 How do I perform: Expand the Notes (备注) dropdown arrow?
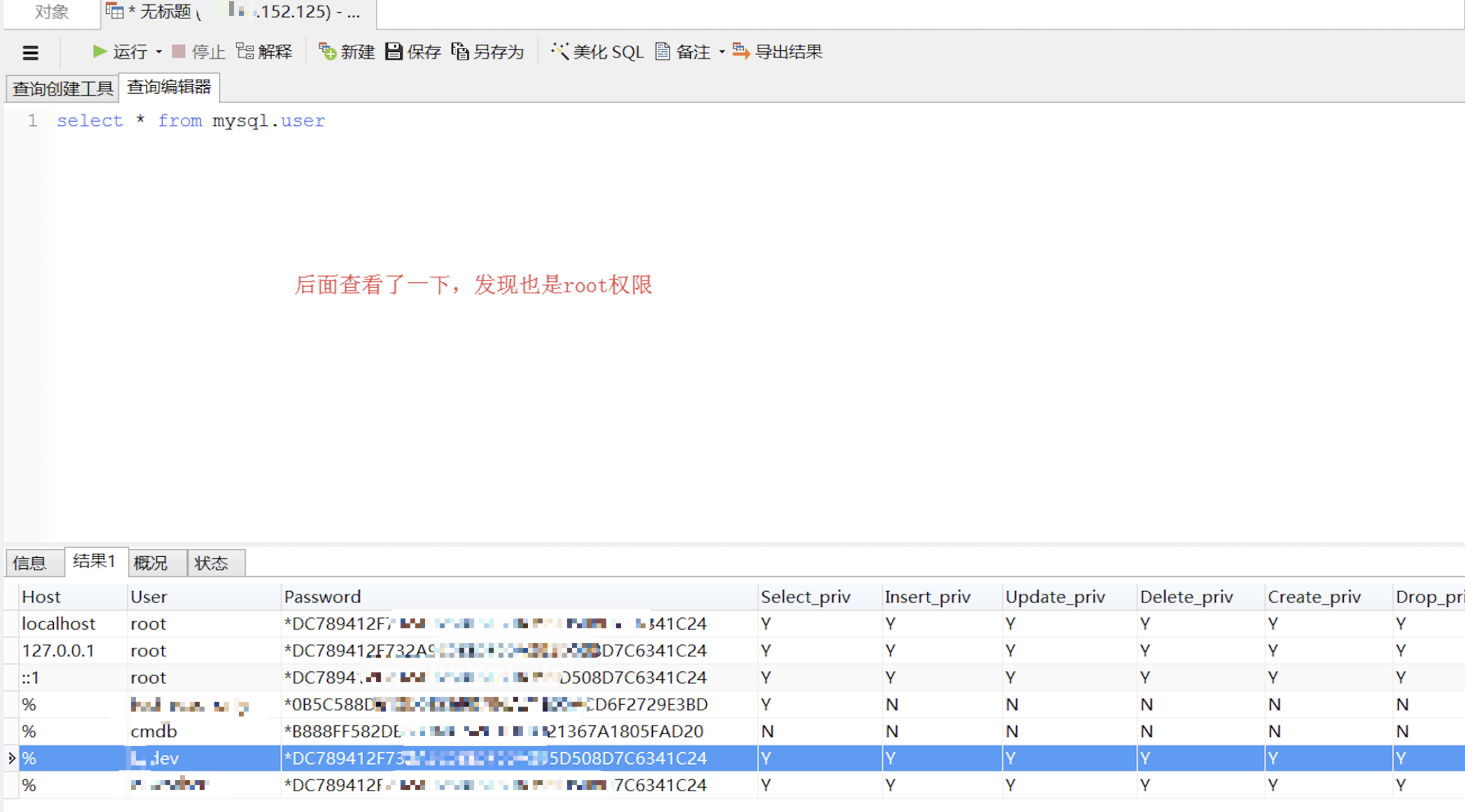coord(721,52)
